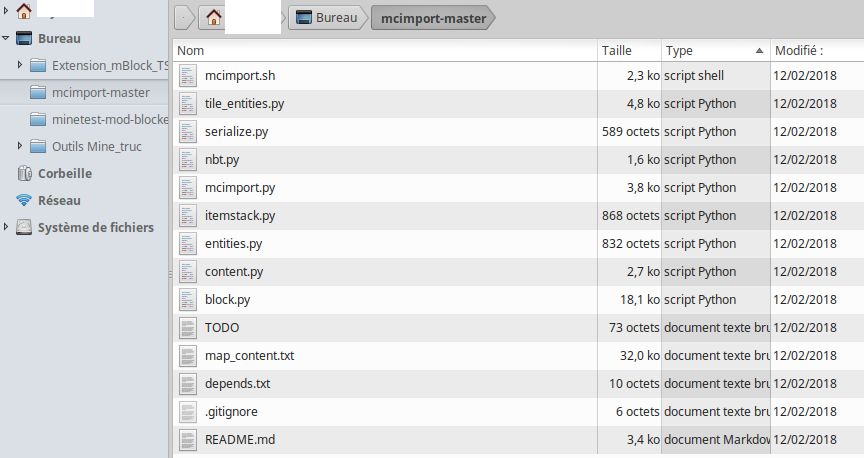864x458 pixels.
Task: Sort by the Taille column header
Action: [629, 51]
